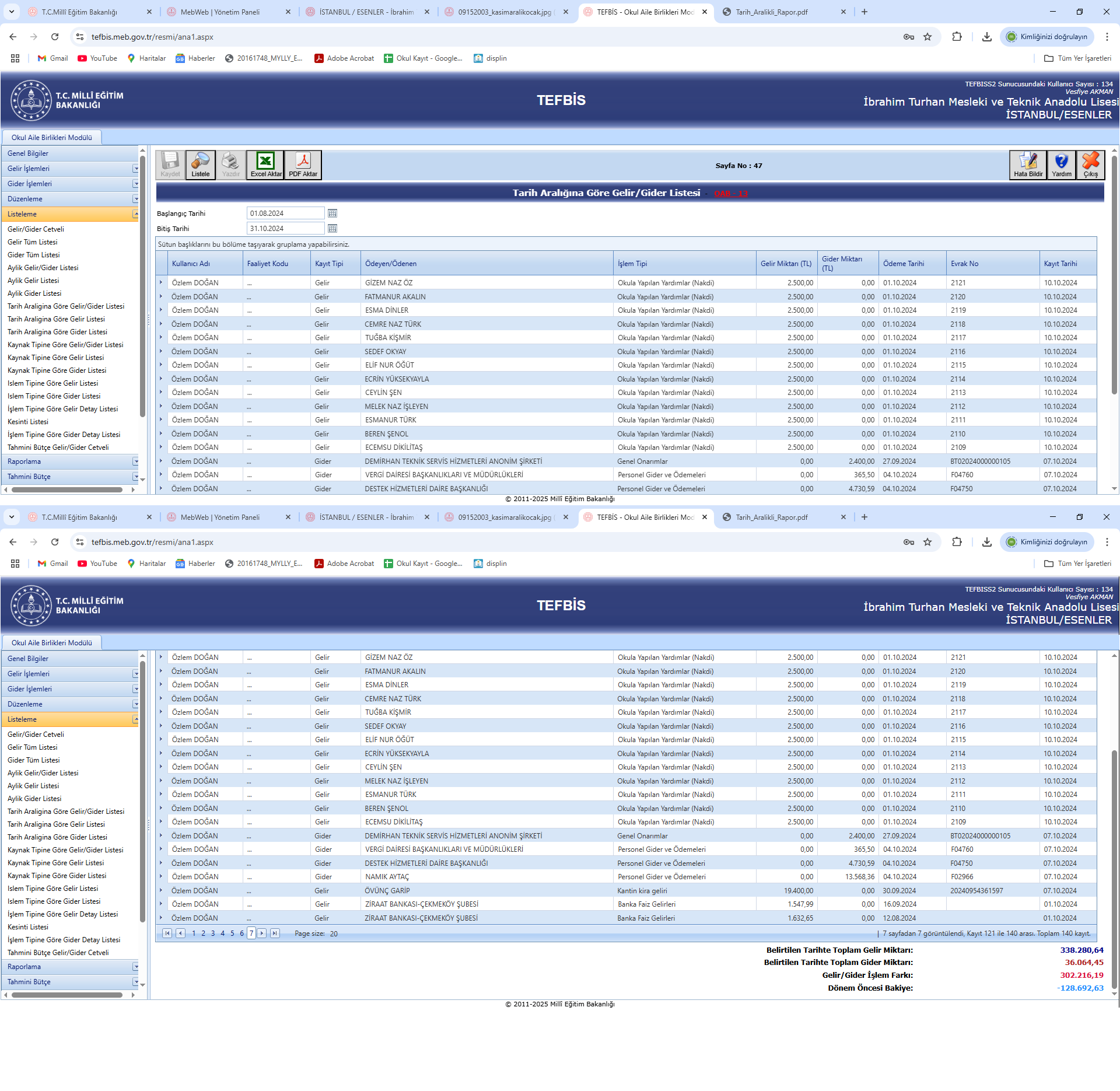The height and width of the screenshot is (1091, 1120).
Task: Click inside the Başlangıç Tarihi date field
Action: 285,214
